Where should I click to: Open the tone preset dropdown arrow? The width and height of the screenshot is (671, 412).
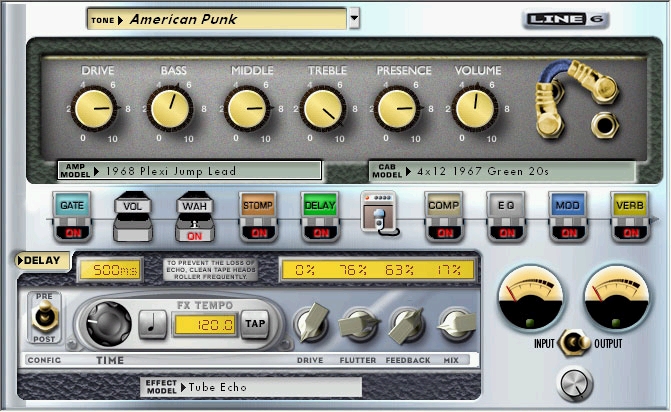tap(354, 18)
